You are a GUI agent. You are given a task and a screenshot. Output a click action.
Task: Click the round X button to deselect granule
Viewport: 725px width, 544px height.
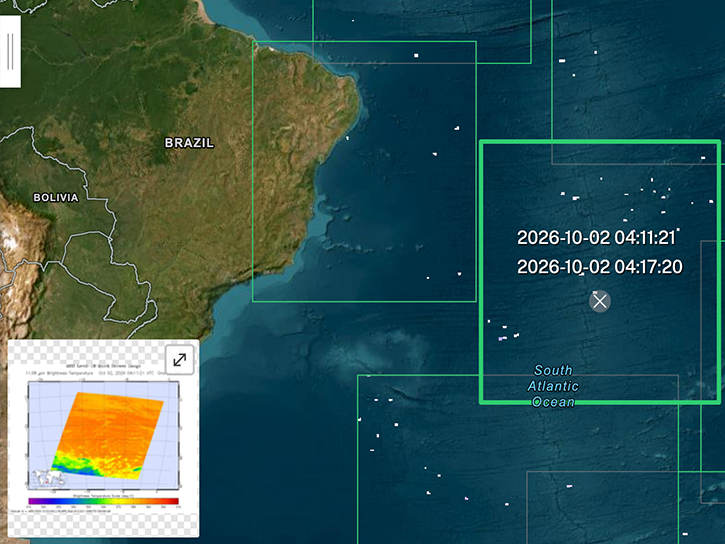pos(600,301)
